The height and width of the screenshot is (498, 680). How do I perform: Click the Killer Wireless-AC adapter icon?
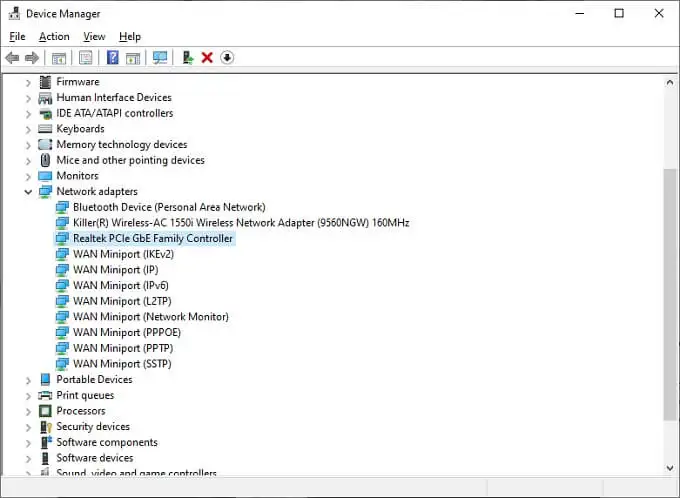click(62, 223)
